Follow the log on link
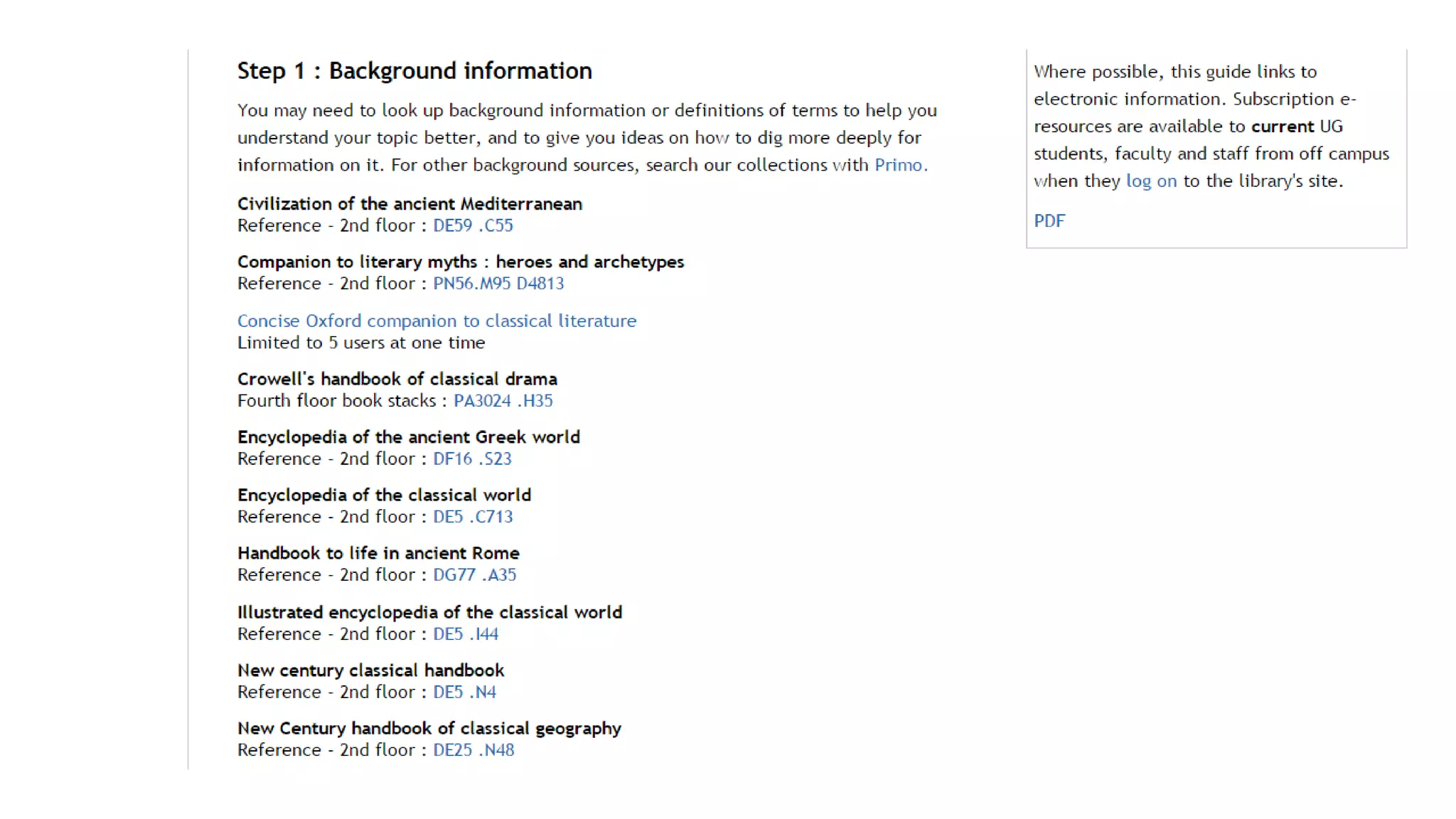The image size is (1456, 819). click(1151, 181)
